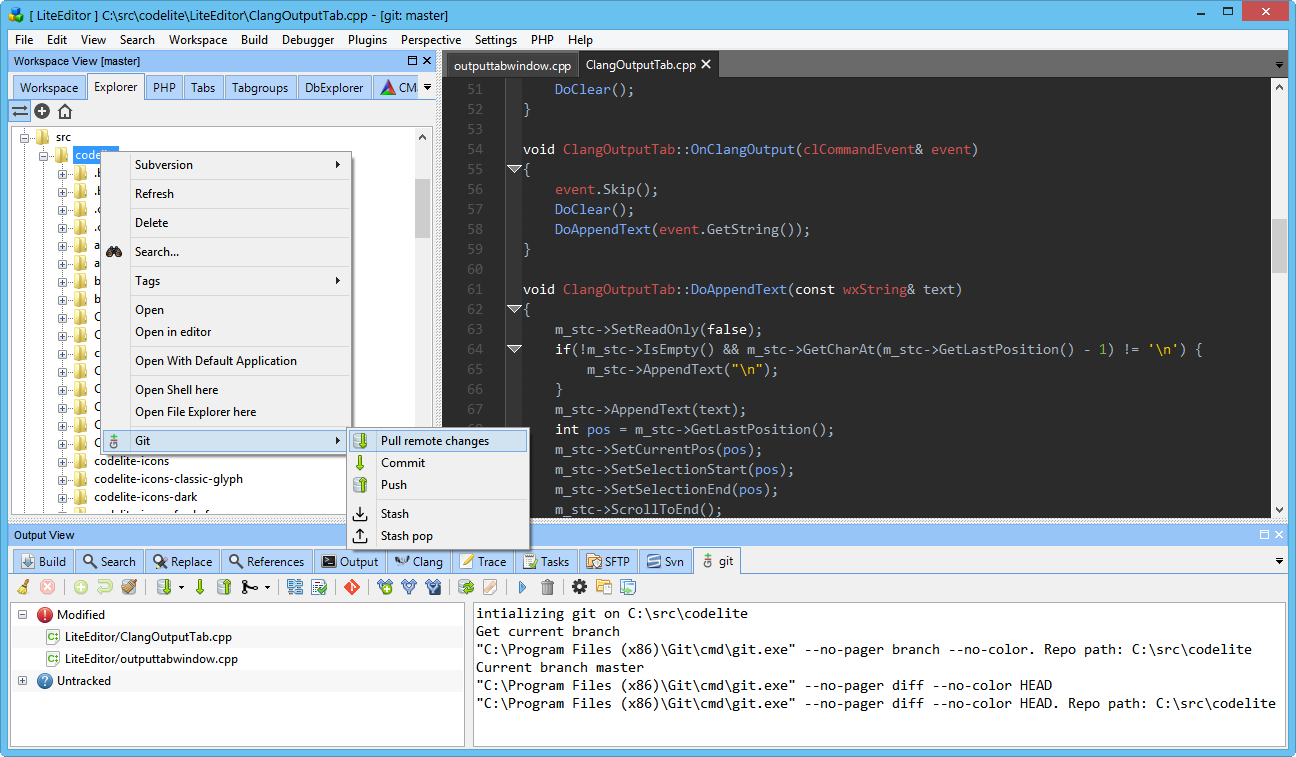The image size is (1296, 757).
Task: Collapse the code fold marker at line 64
Action: (x=514, y=349)
